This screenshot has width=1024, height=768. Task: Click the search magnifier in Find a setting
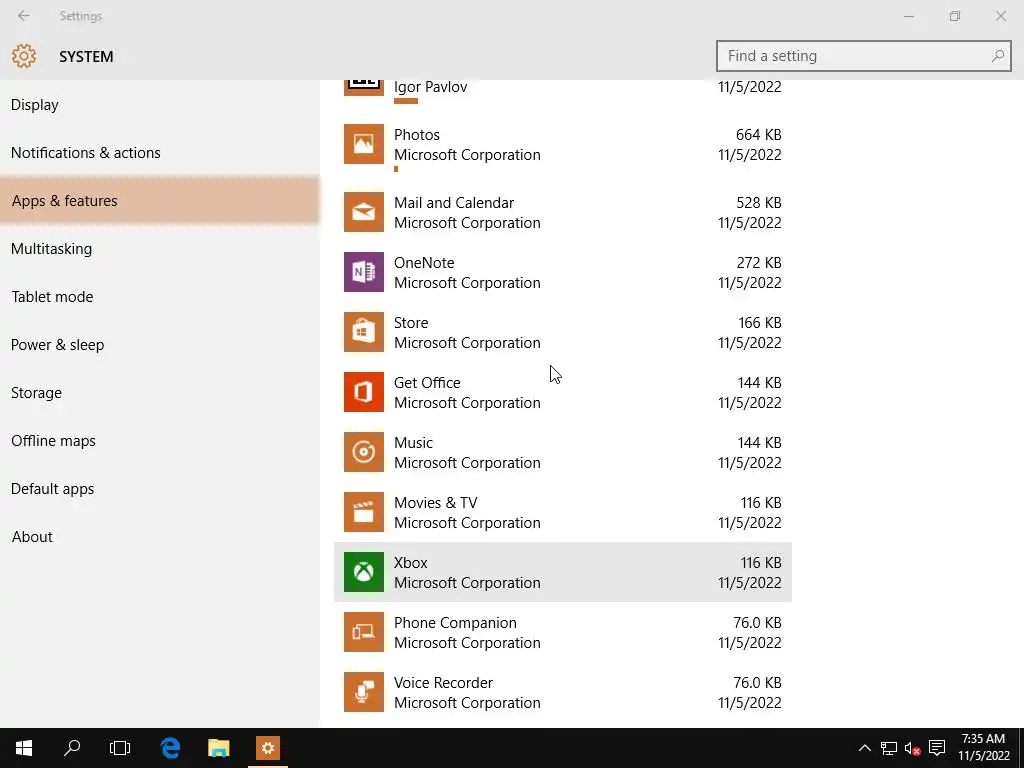click(997, 56)
